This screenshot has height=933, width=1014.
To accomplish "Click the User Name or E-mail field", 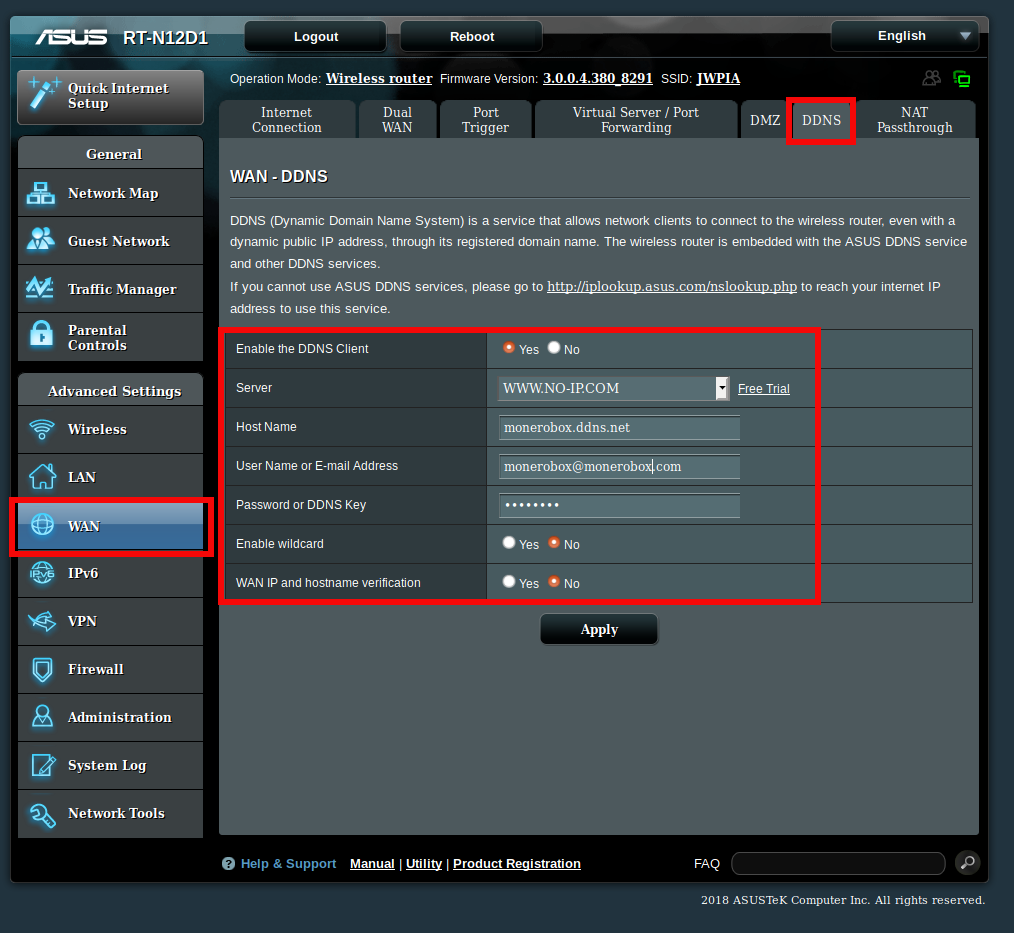I will (619, 466).
